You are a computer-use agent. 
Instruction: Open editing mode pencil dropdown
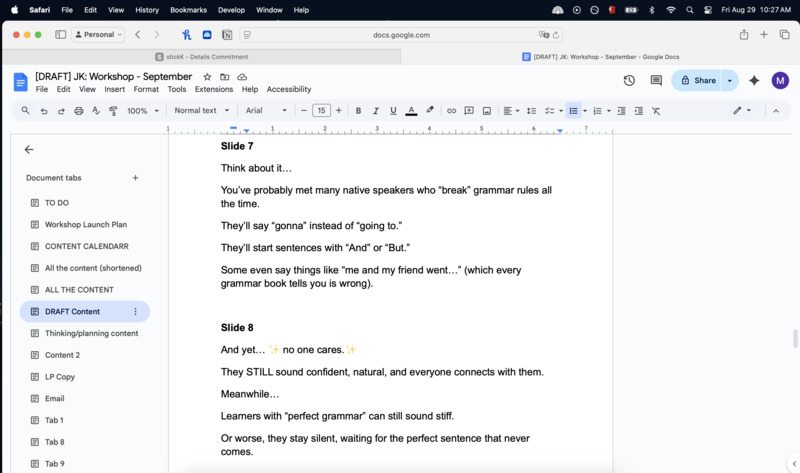coord(742,111)
